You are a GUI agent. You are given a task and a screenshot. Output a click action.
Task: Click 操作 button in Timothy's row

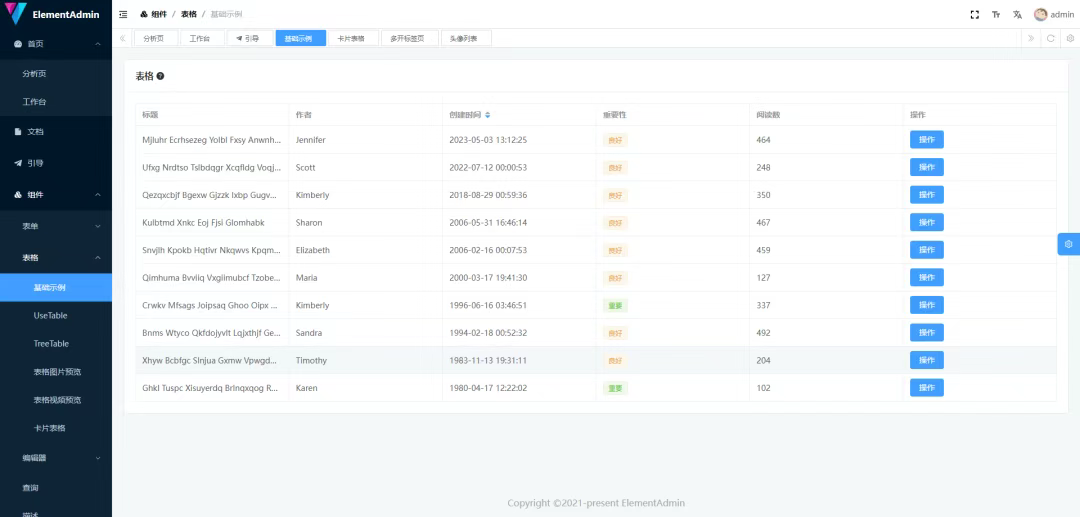point(926,360)
